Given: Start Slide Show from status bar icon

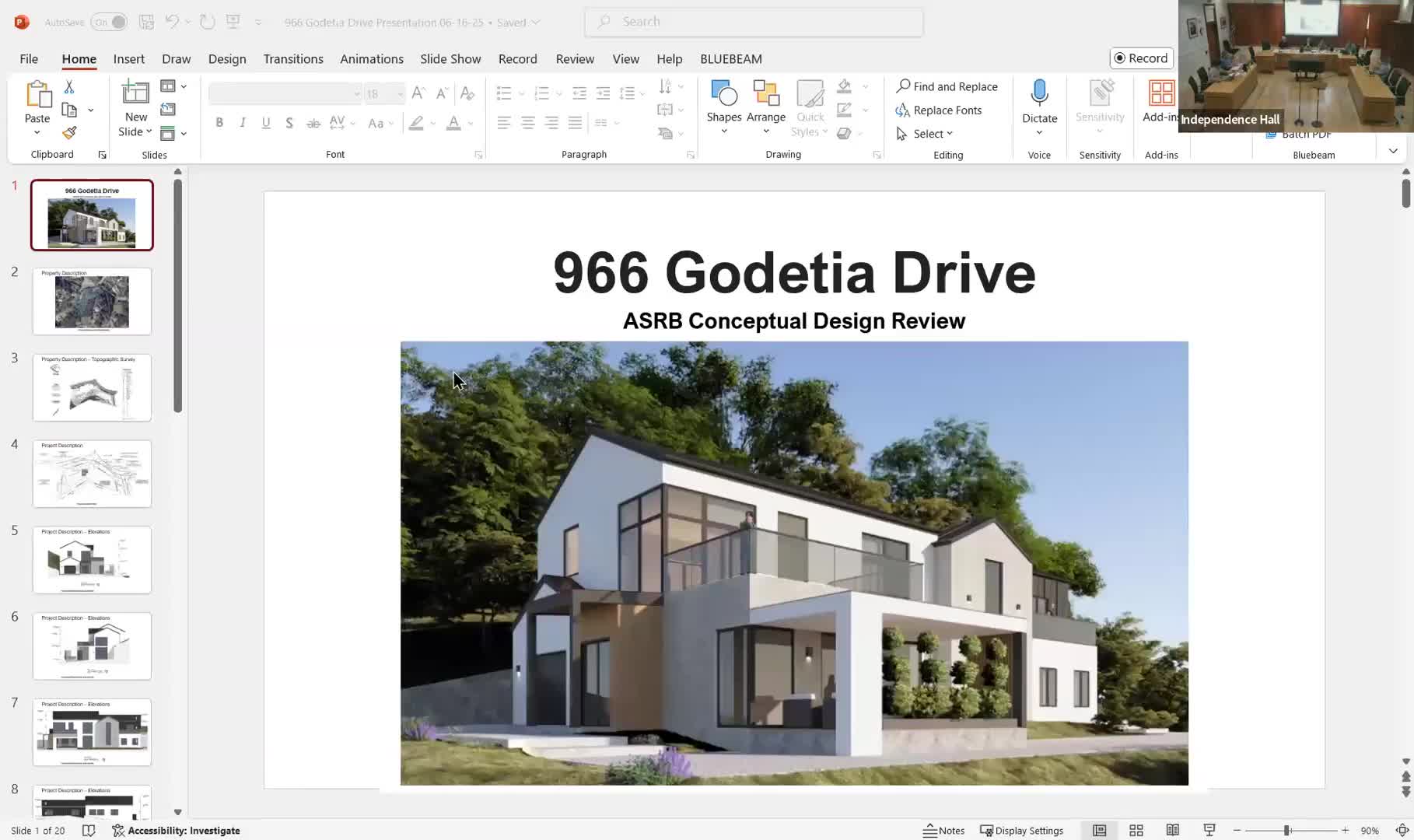Looking at the screenshot, I should pos(1209,831).
